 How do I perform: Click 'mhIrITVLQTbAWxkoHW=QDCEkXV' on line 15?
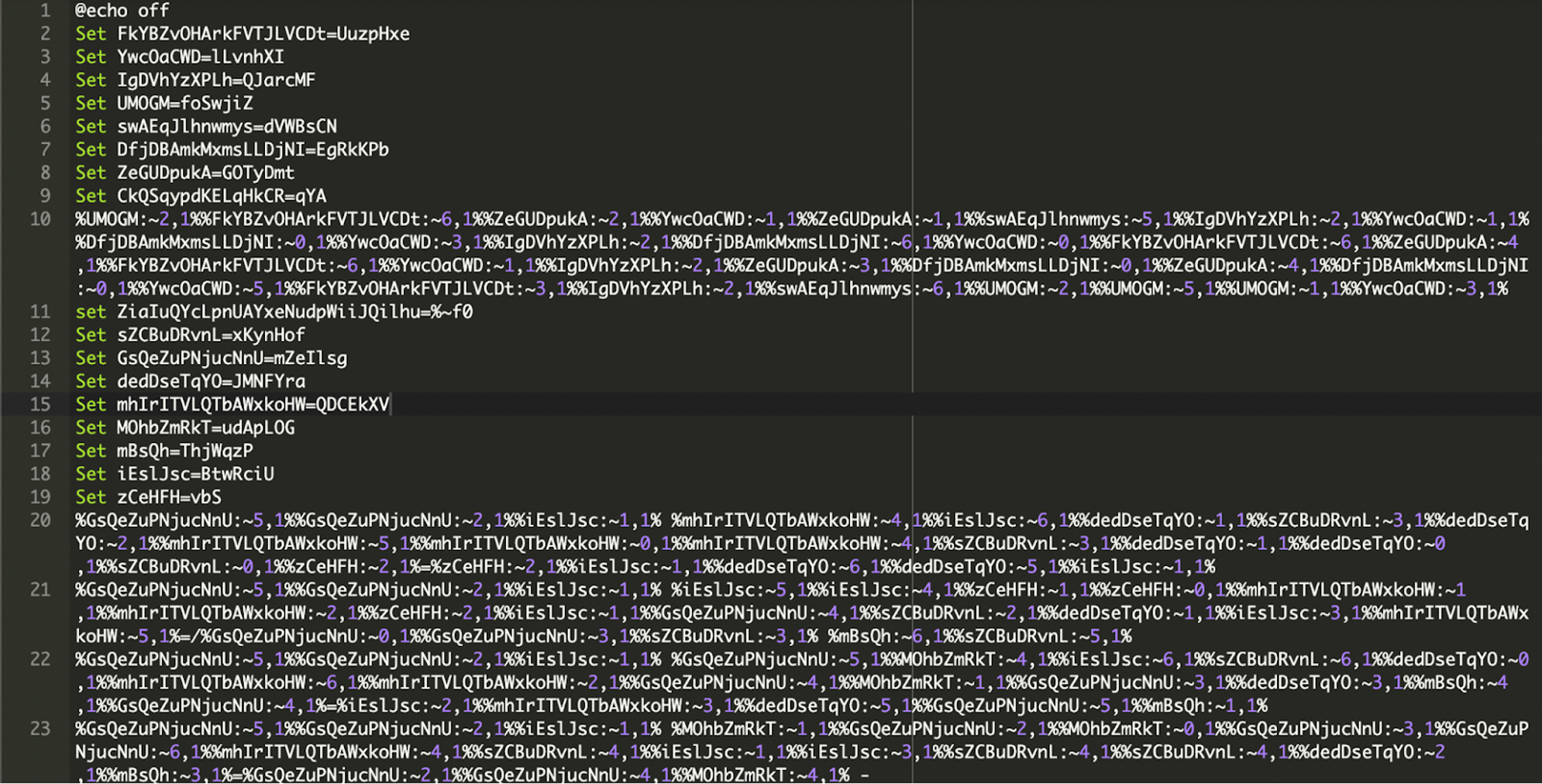(x=253, y=405)
